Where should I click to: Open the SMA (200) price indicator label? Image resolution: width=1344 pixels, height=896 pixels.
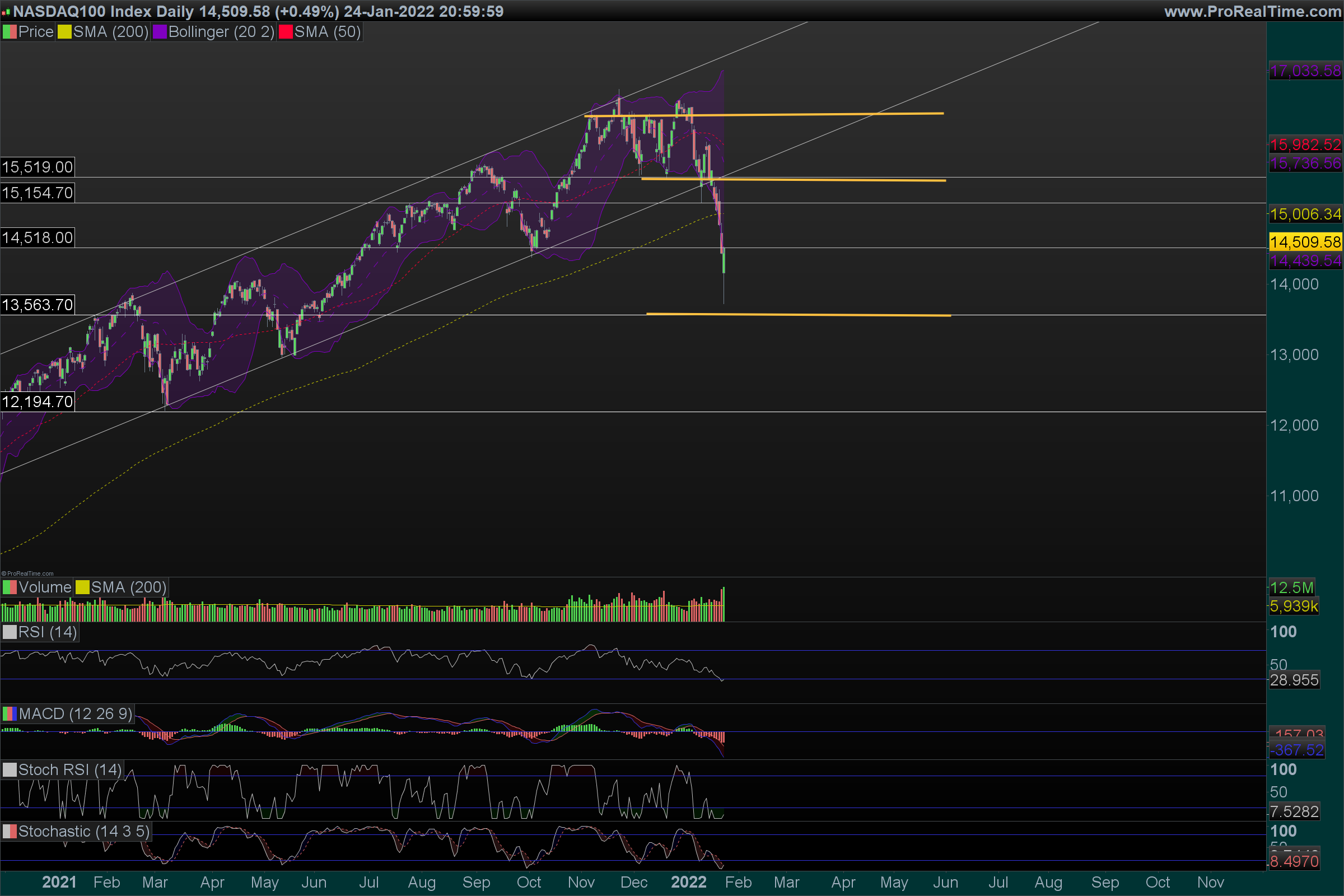111,32
